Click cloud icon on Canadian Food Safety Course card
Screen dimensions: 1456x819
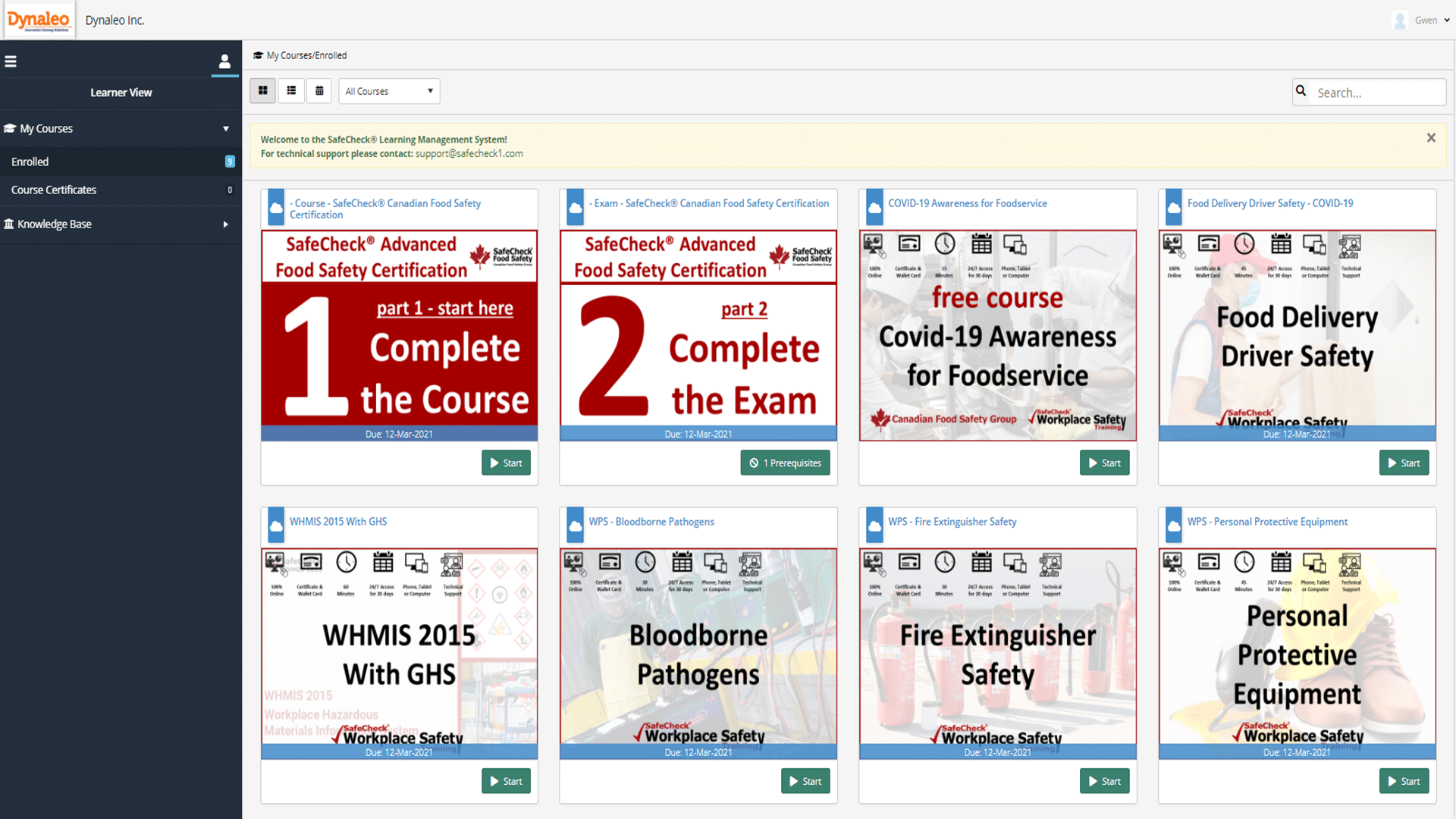pyautogui.click(x=276, y=207)
